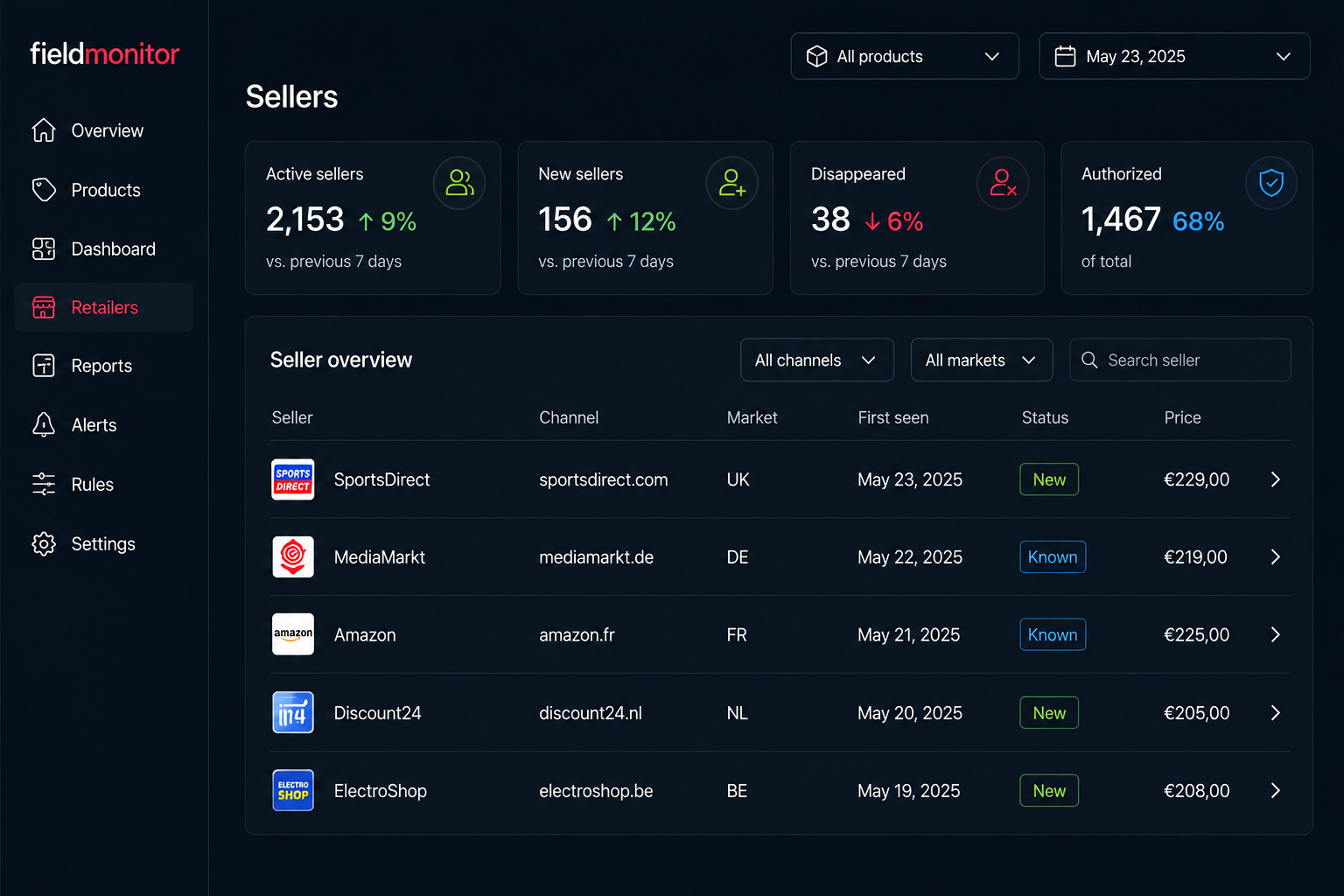Screen dimensions: 1344x896
Task: Click the cube icon in All products
Action: [816, 56]
